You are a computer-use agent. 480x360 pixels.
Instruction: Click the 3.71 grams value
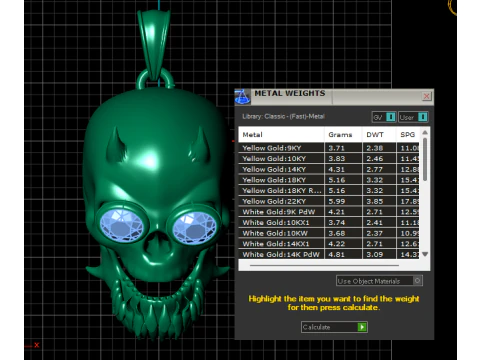[x=336, y=148]
